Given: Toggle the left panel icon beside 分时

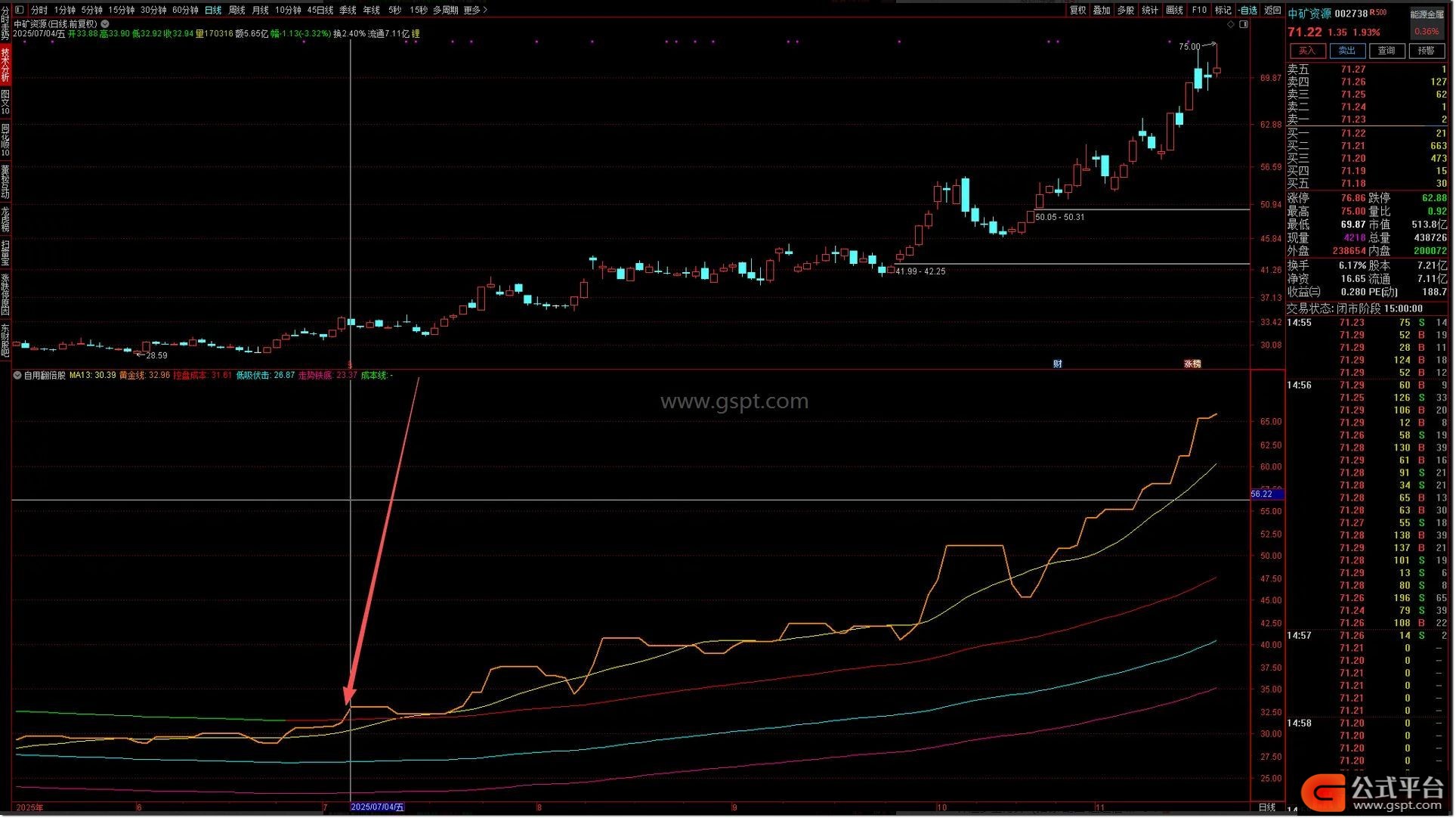Looking at the screenshot, I should coord(19,10).
